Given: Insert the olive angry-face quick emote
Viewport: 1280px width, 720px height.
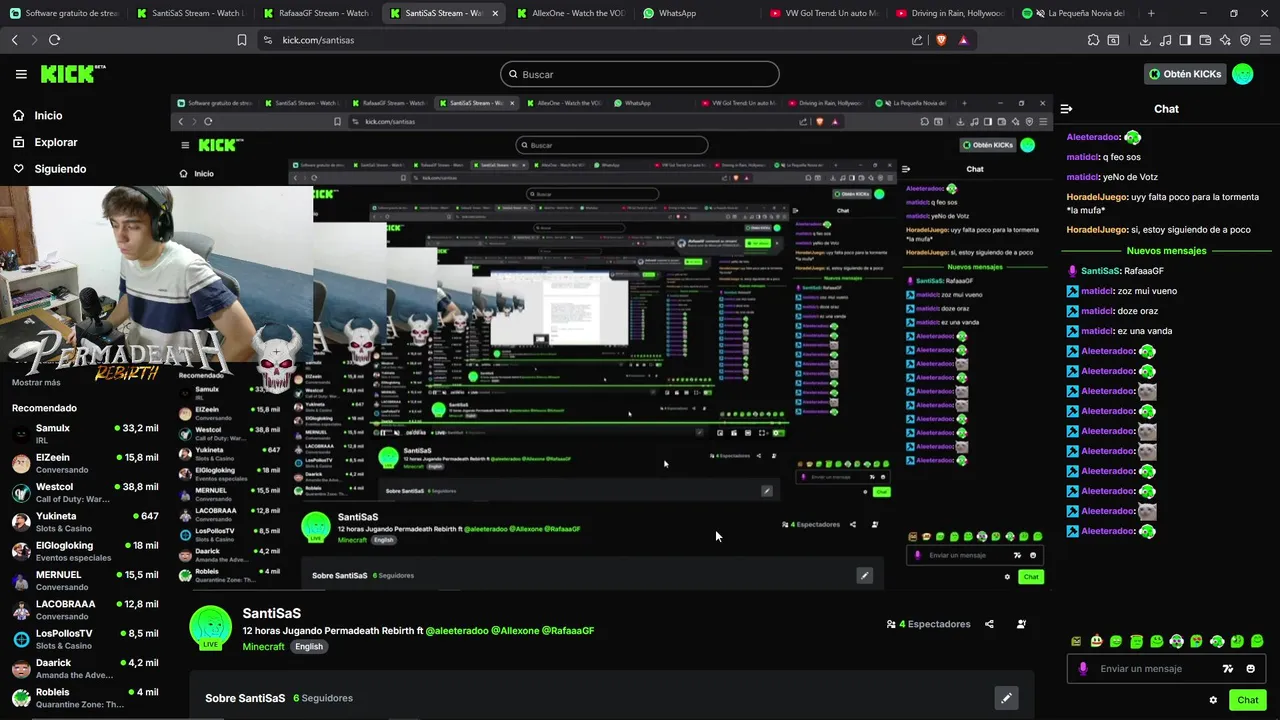Looking at the screenshot, I should (x=1076, y=641).
